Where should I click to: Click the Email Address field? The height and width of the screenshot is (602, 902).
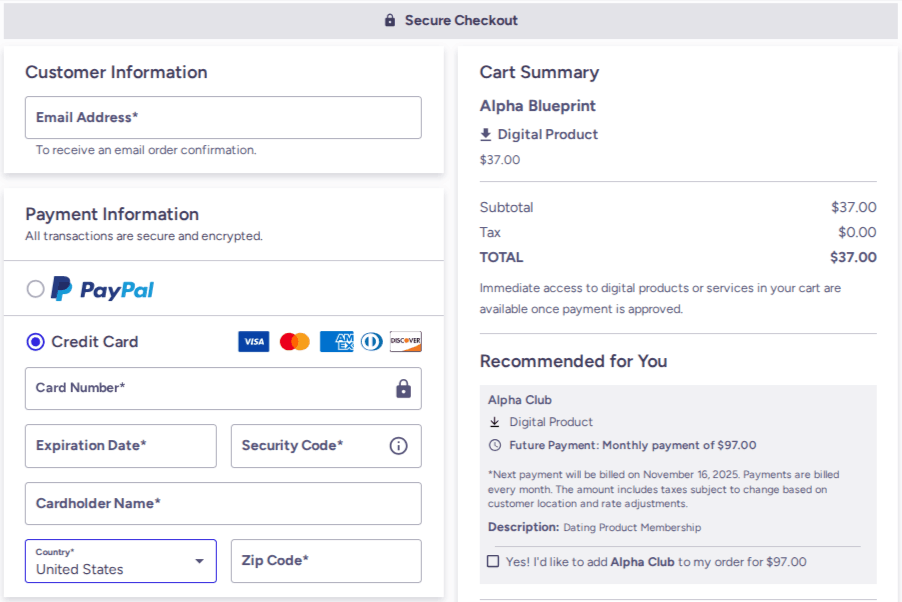(x=223, y=118)
